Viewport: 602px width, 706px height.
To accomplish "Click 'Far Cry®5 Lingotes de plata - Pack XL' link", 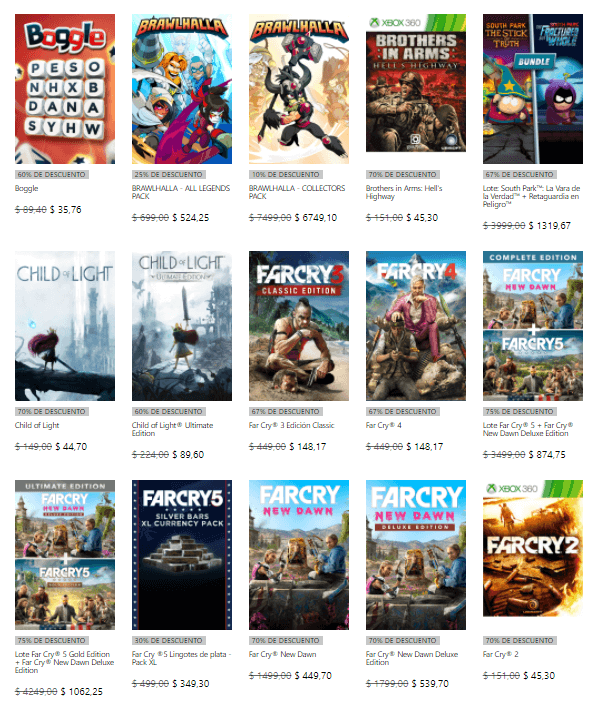I will (x=181, y=658).
